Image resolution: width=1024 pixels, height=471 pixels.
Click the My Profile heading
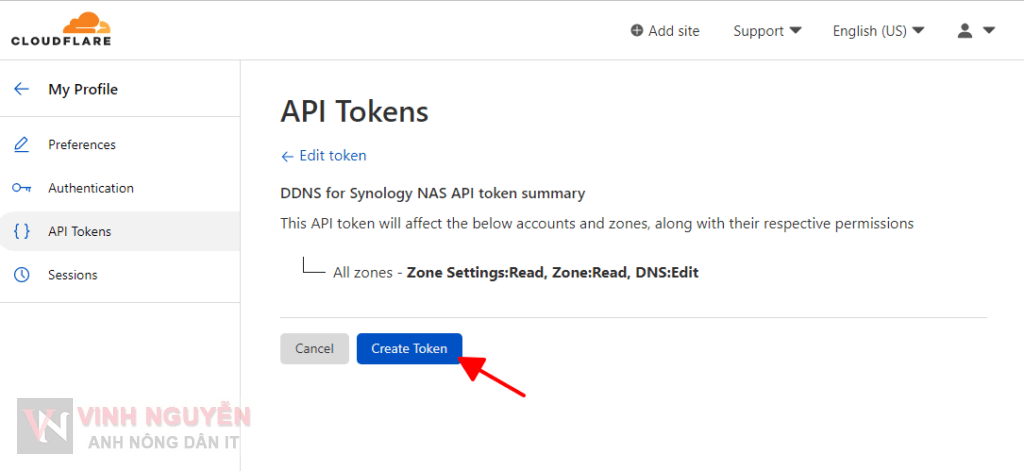(x=83, y=89)
